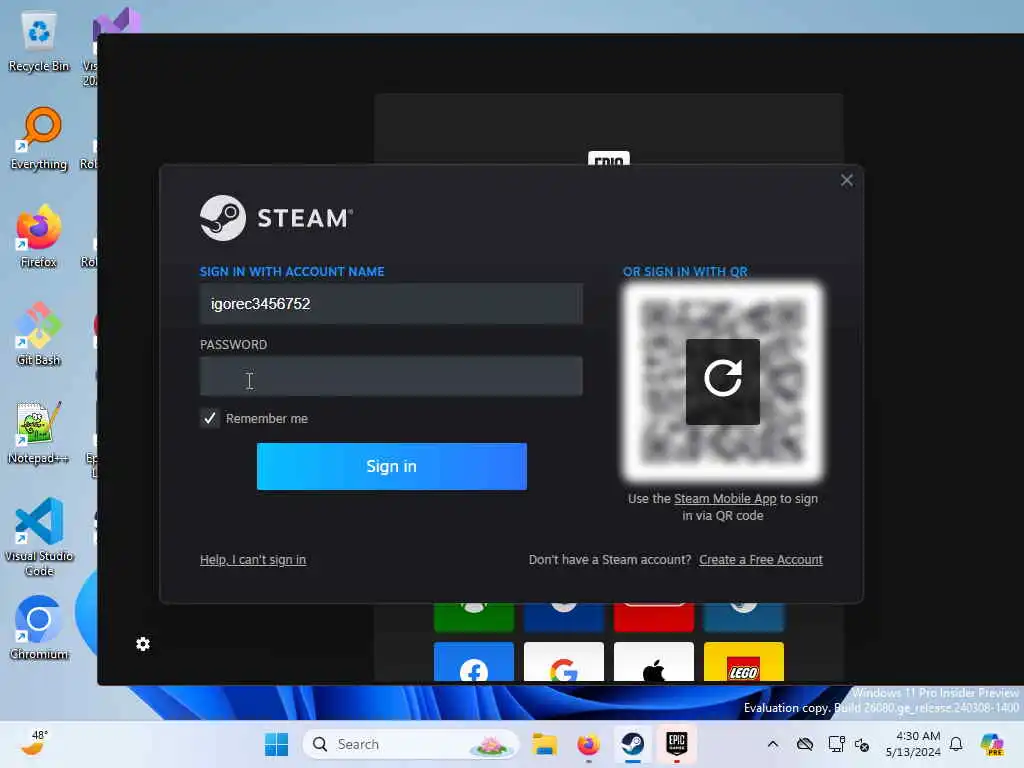This screenshot has height=768, width=1024.
Task: Select Facebook login tile in Epic window
Action: point(473,662)
